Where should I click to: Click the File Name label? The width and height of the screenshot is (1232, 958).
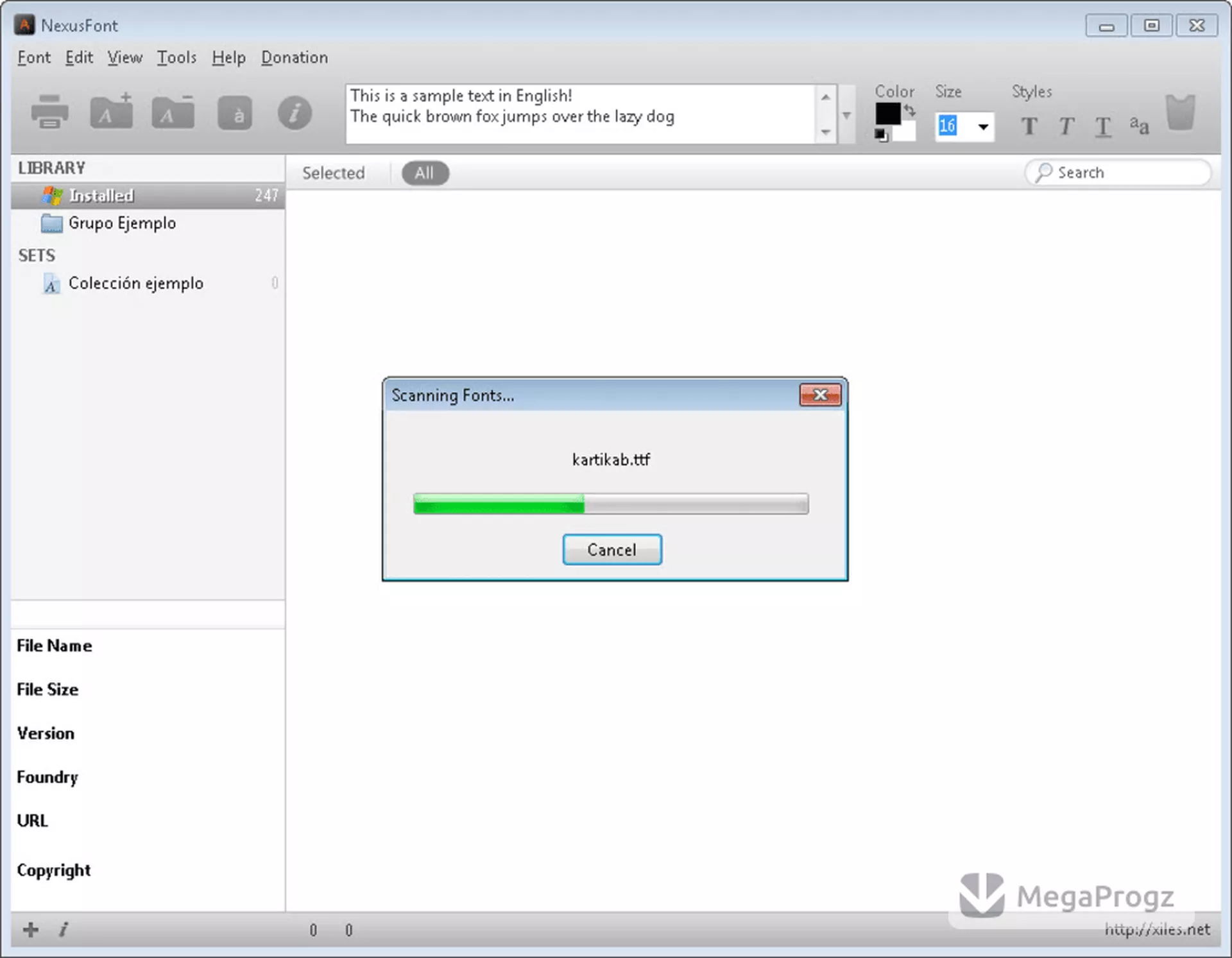pyautogui.click(x=55, y=646)
